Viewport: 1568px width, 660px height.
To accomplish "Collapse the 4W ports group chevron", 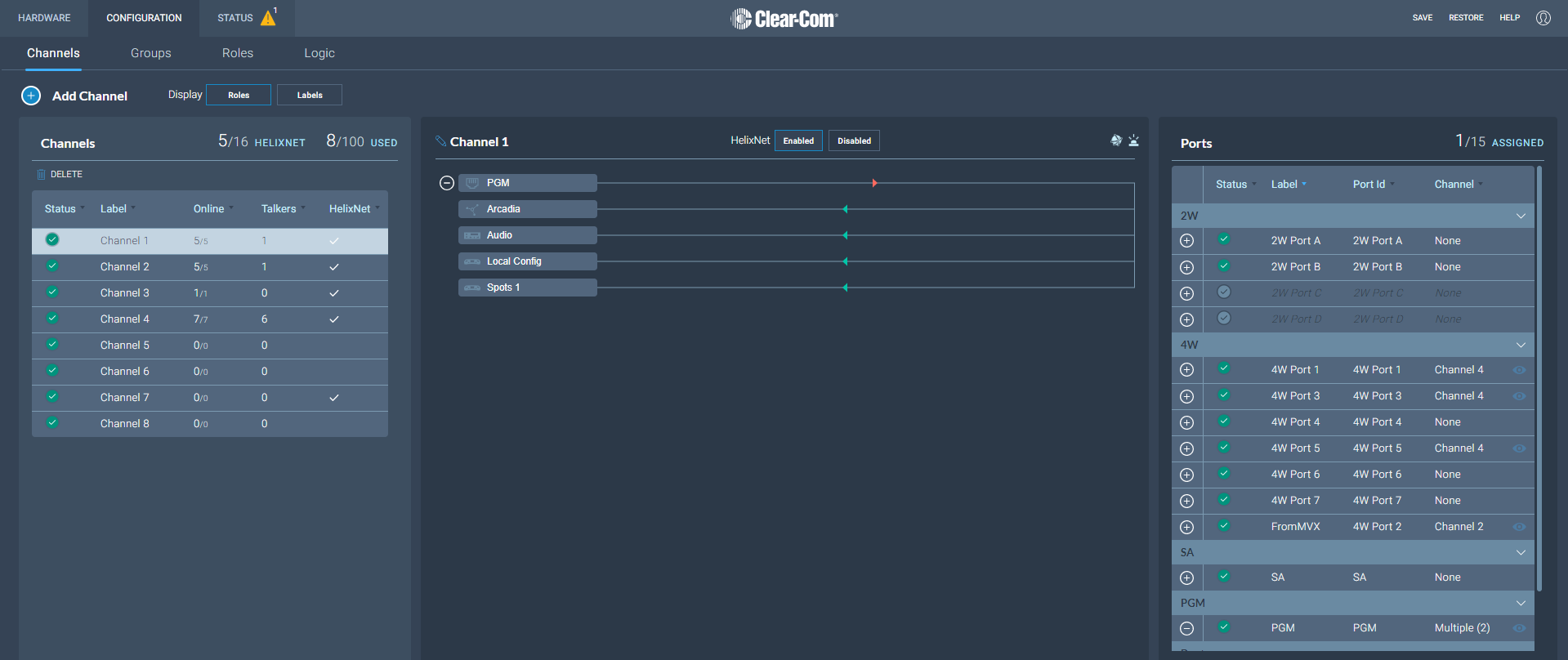I will (1521, 345).
